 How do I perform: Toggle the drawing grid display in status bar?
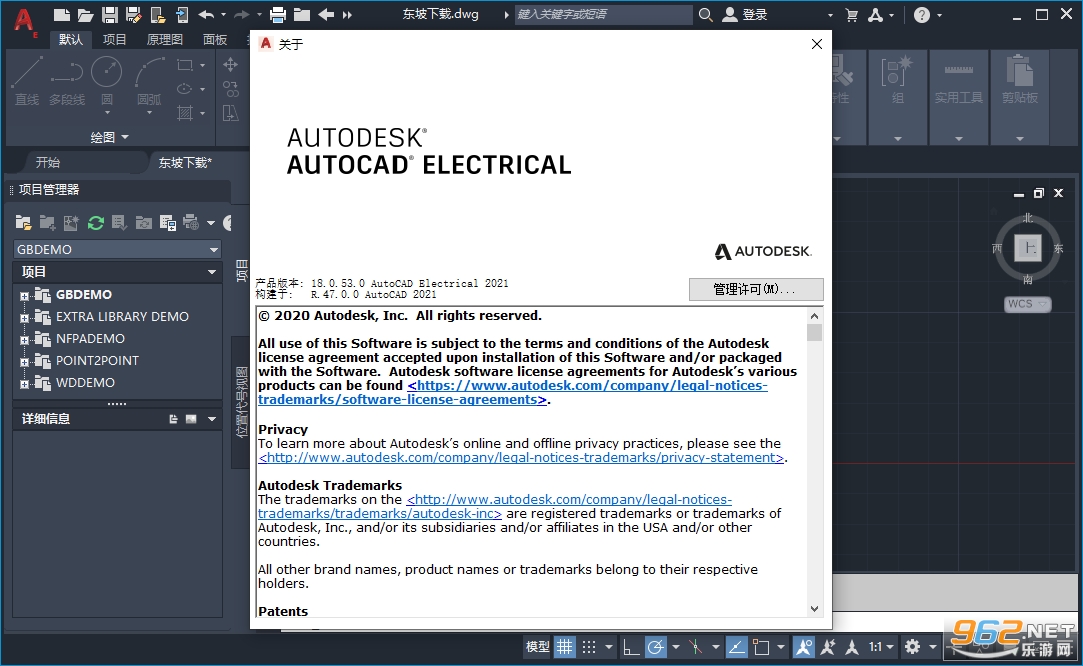(x=565, y=647)
